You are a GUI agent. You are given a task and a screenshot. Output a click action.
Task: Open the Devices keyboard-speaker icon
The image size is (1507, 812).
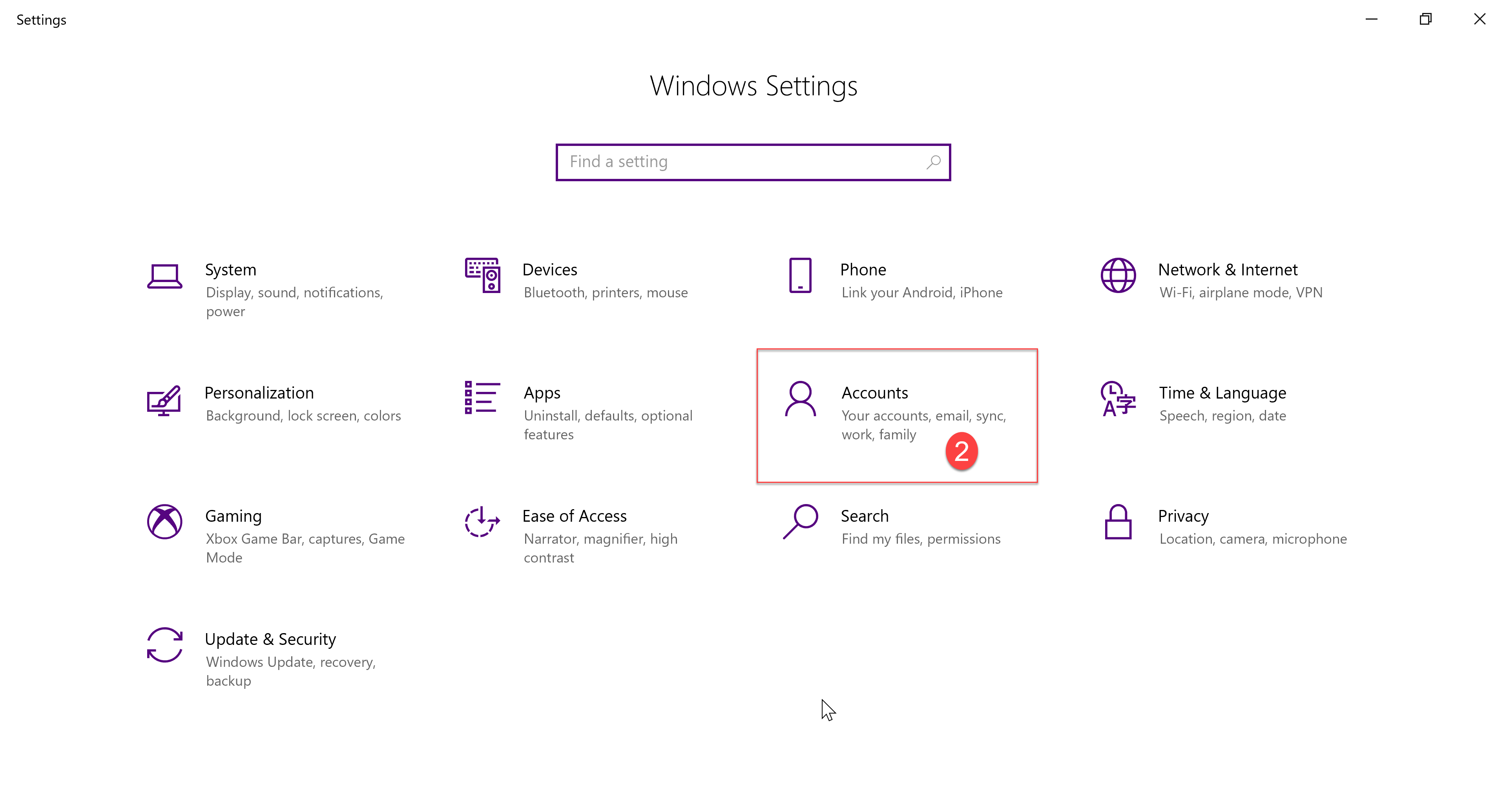(x=482, y=275)
